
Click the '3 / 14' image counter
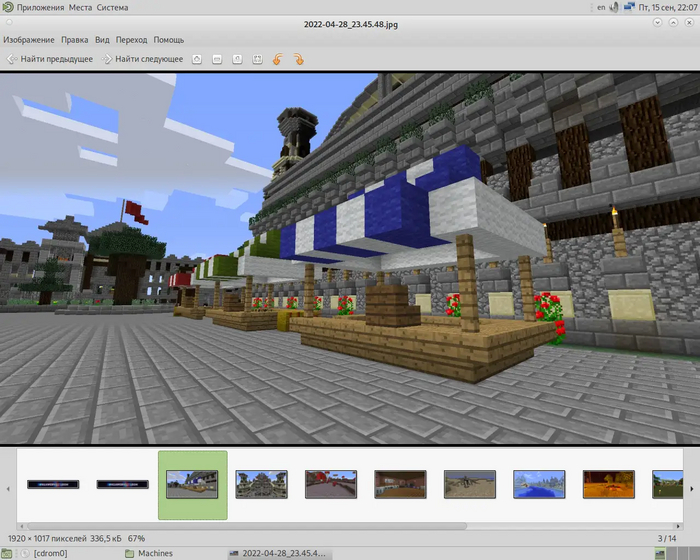(x=667, y=539)
